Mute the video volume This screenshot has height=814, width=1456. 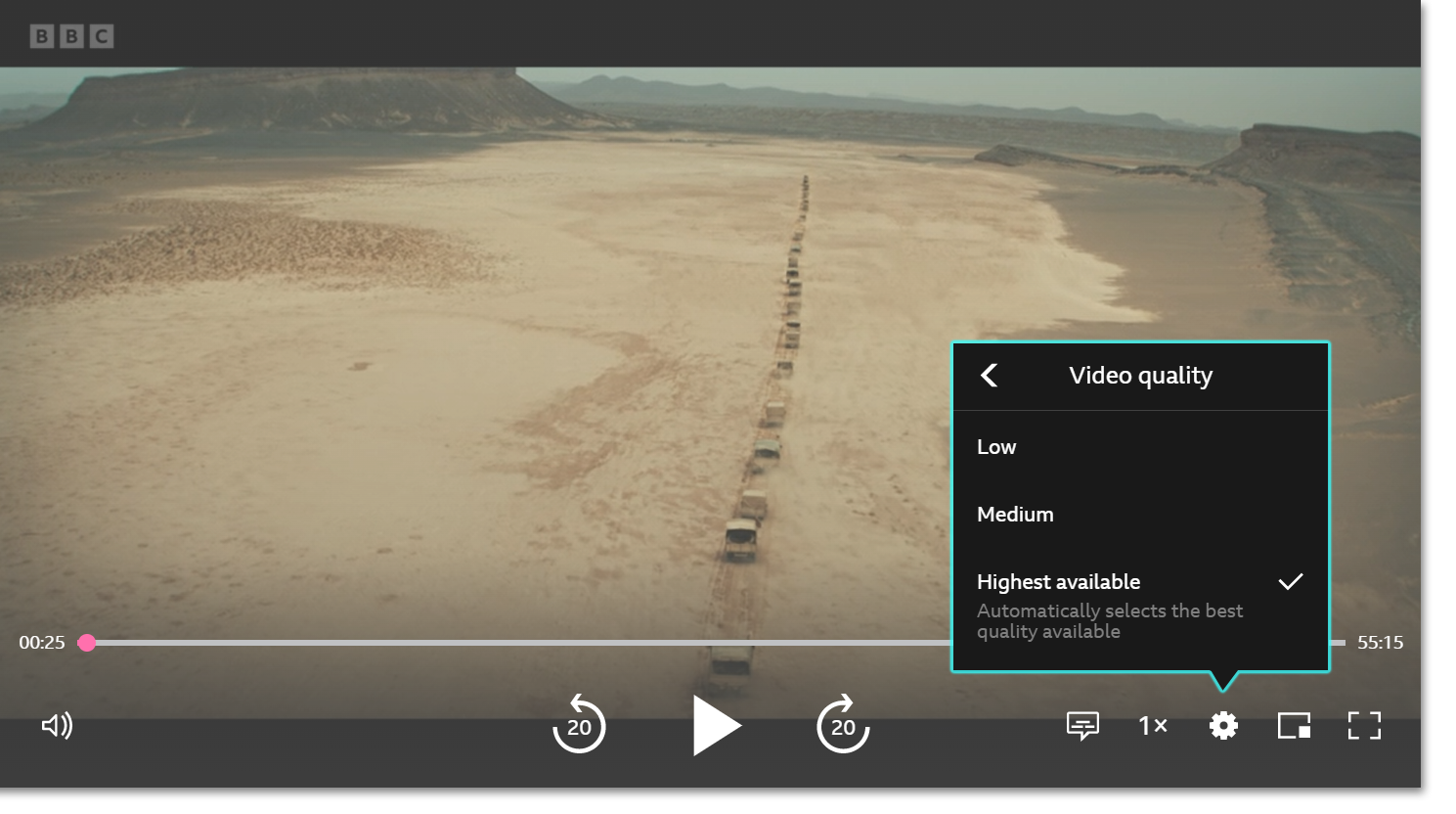point(57,726)
